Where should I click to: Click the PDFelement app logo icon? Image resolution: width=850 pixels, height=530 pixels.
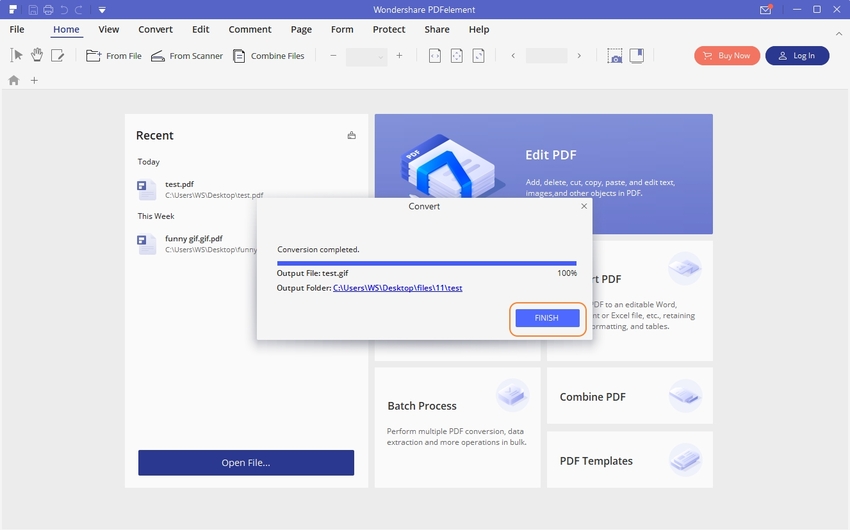pos(13,10)
